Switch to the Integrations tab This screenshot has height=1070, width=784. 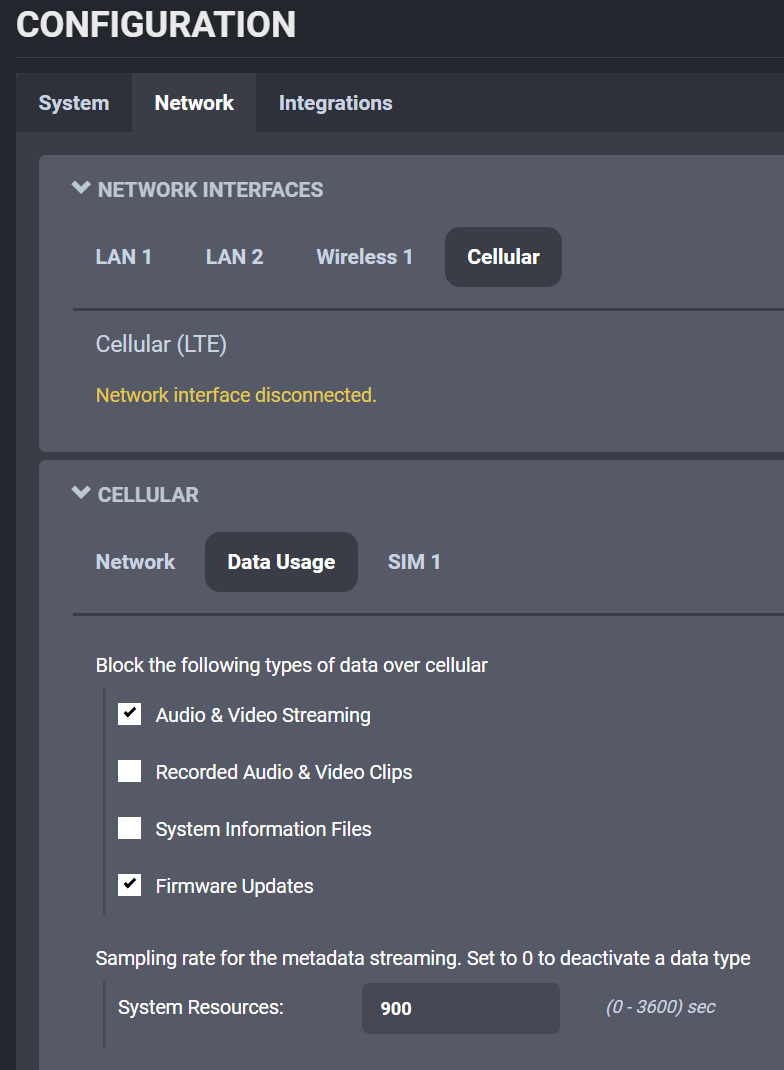(335, 103)
